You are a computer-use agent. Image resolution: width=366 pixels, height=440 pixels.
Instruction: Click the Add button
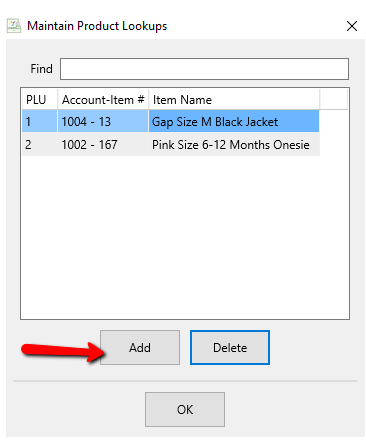coord(140,347)
